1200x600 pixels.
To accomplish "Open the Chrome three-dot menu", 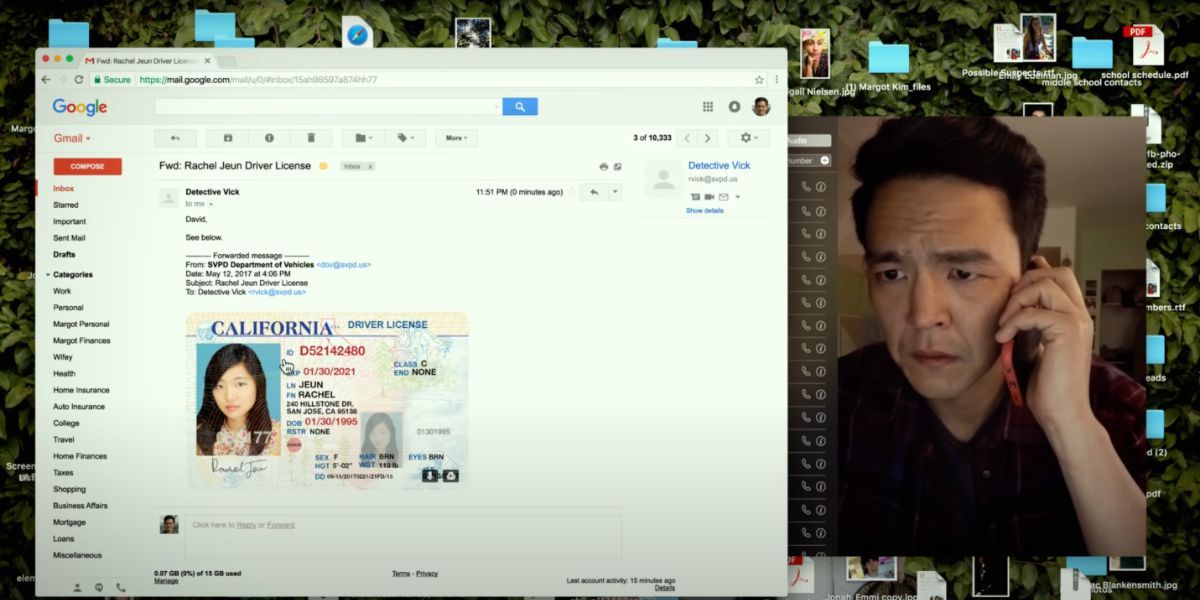I will click(x=777, y=79).
